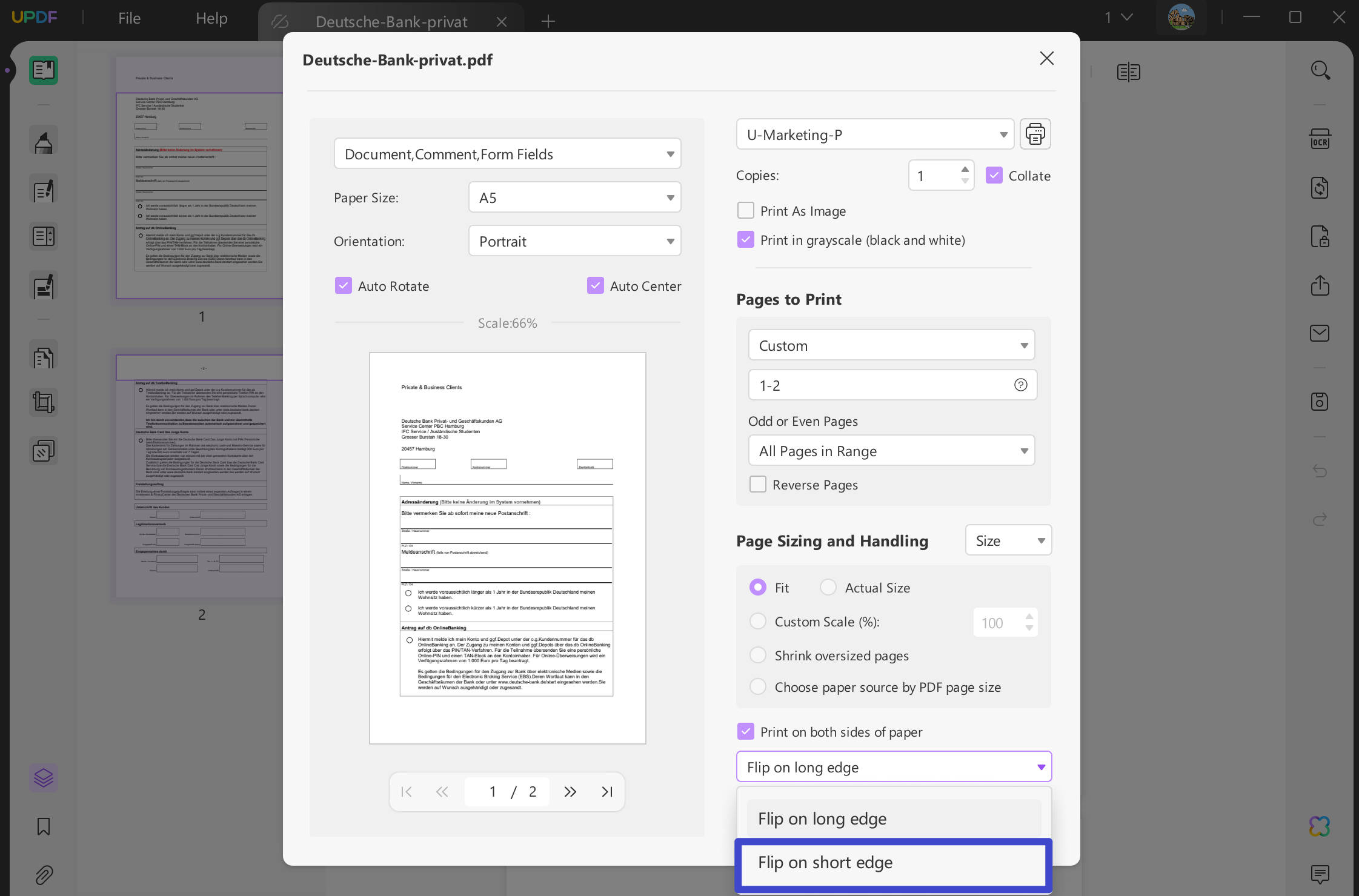Close the print dialog with X
The width and height of the screenshot is (1359, 896).
point(1046,59)
